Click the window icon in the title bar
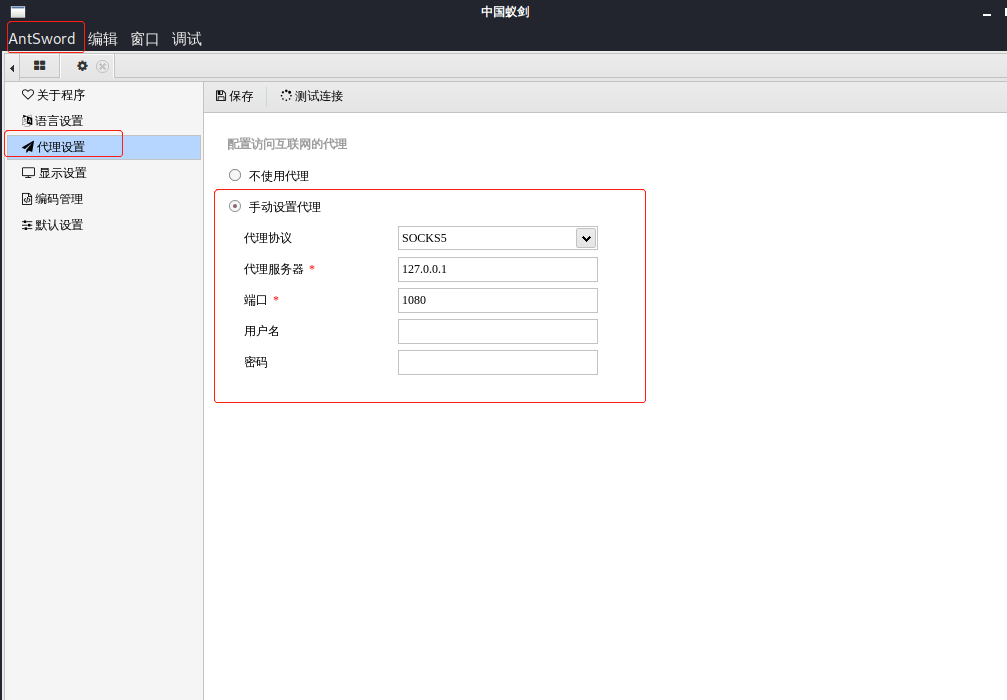 point(18,12)
